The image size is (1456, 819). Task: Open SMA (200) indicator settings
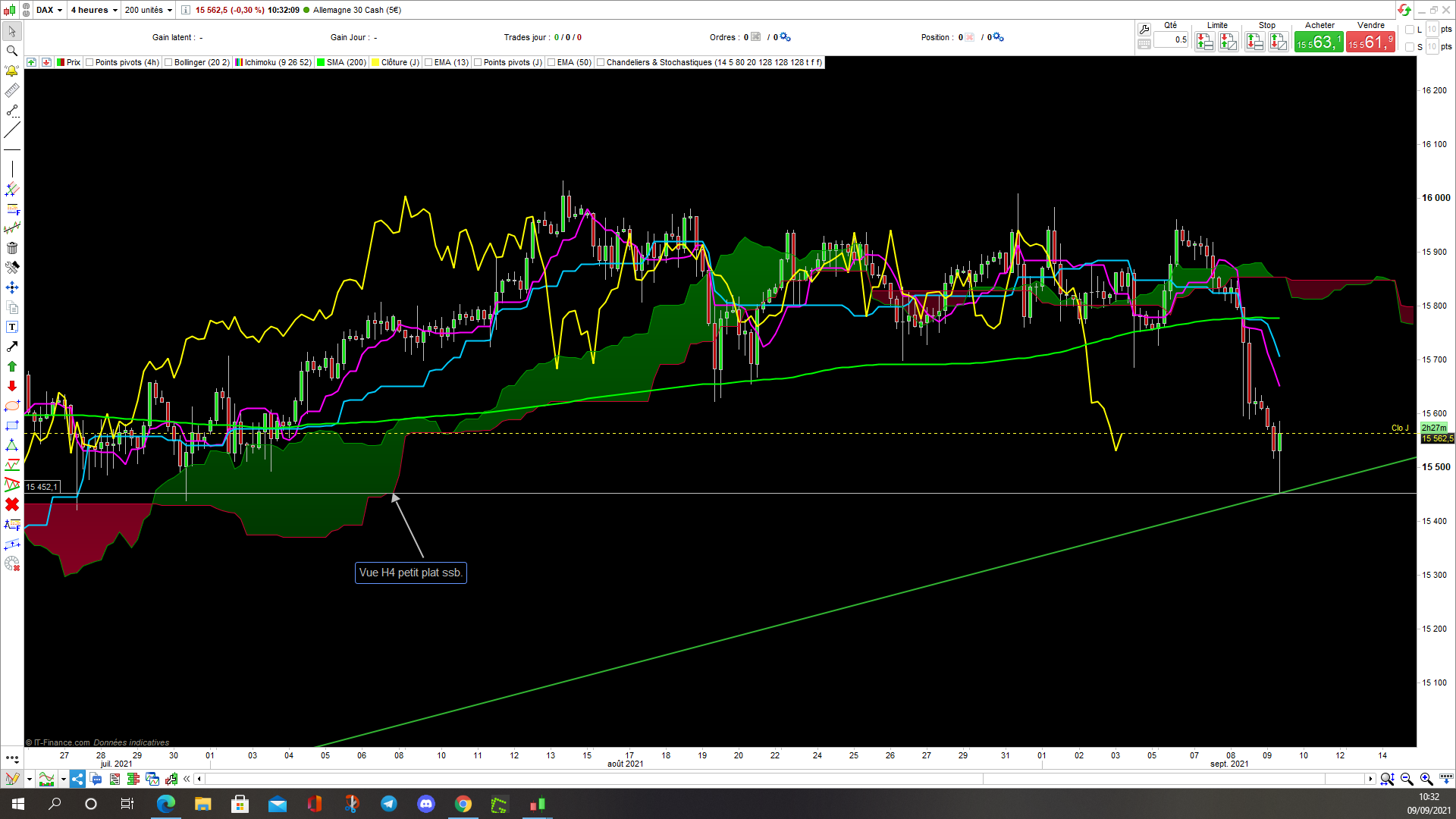pyautogui.click(x=347, y=62)
